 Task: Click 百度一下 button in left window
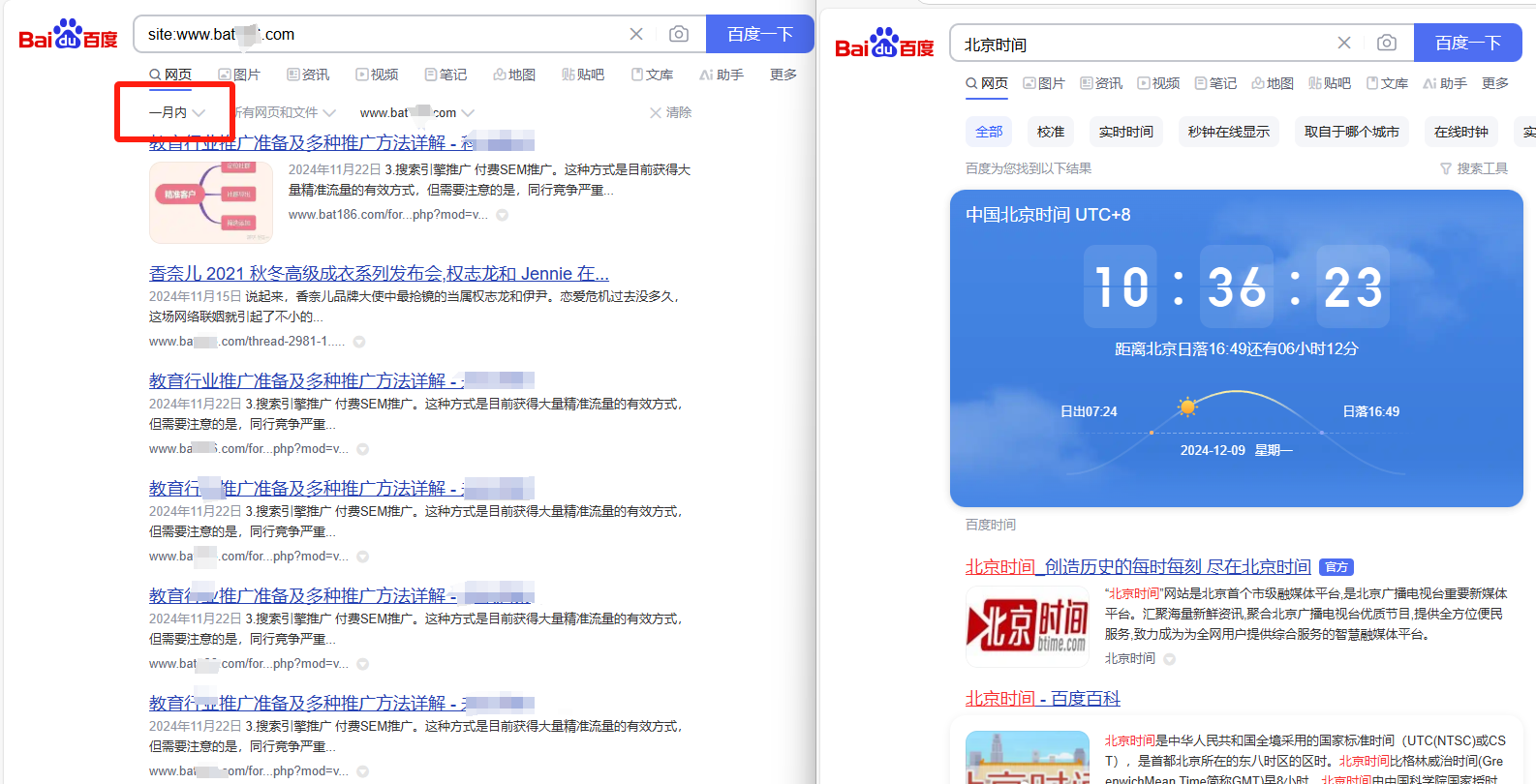[760, 34]
